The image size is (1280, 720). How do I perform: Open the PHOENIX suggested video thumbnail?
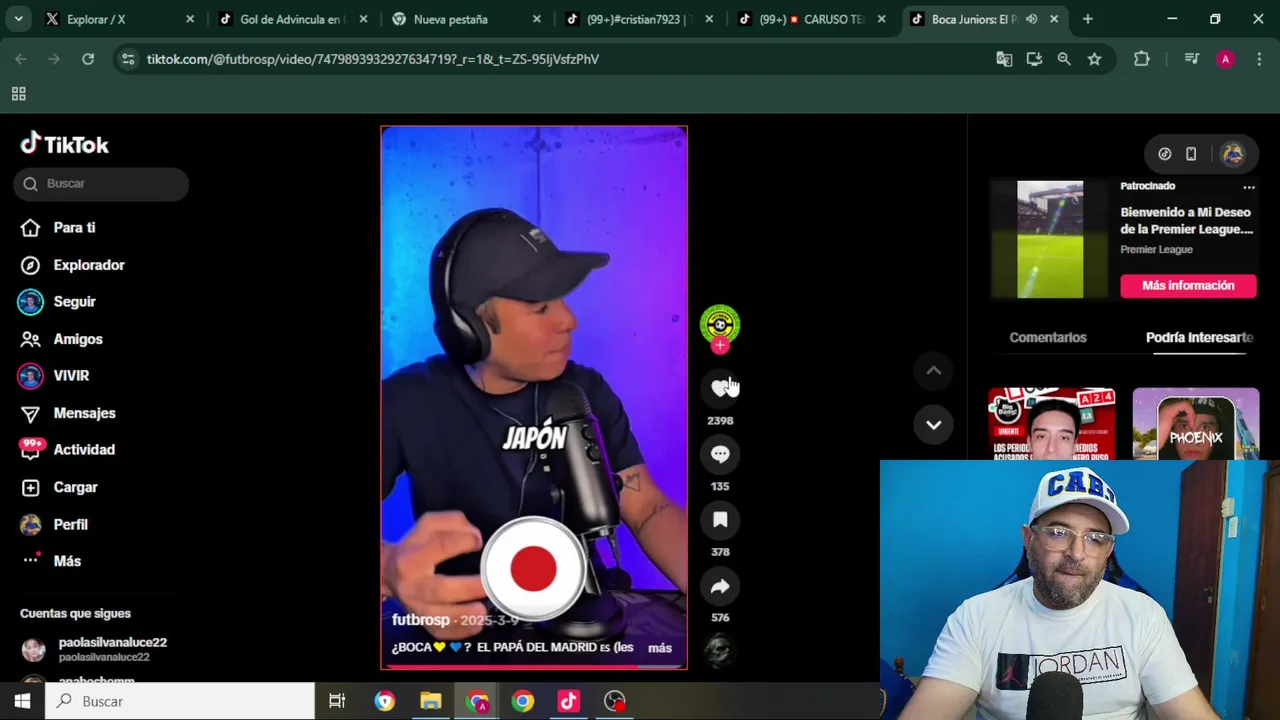[1196, 424]
